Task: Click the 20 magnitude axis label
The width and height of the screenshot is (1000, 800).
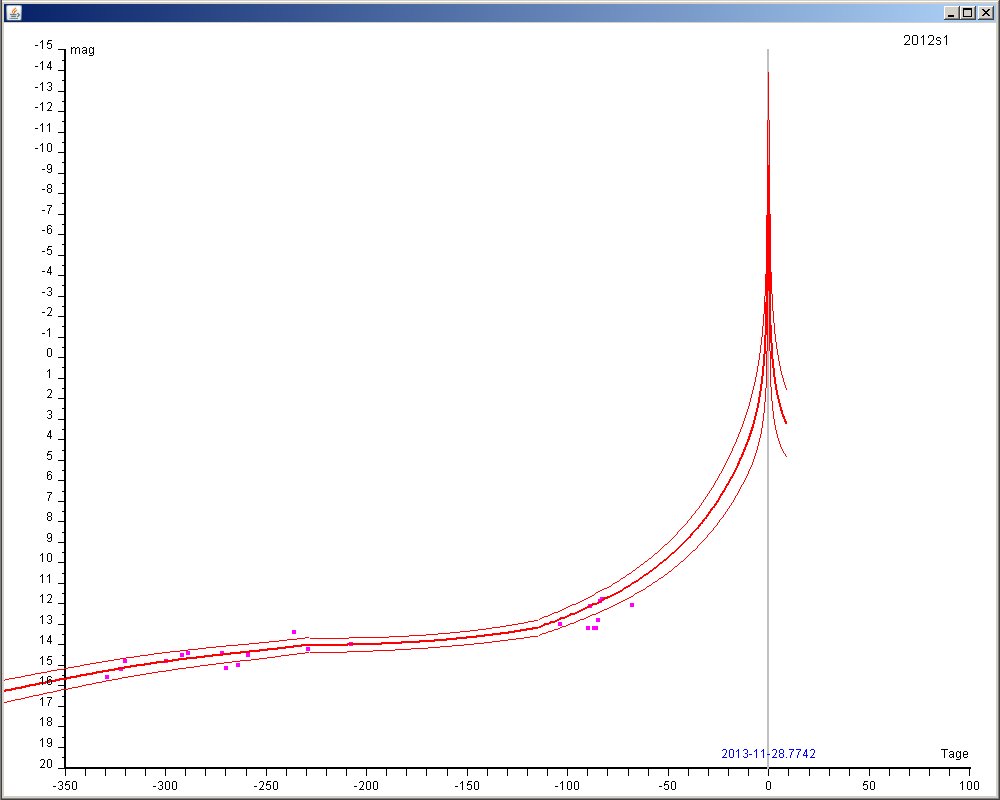Action: pyautogui.click(x=46, y=764)
